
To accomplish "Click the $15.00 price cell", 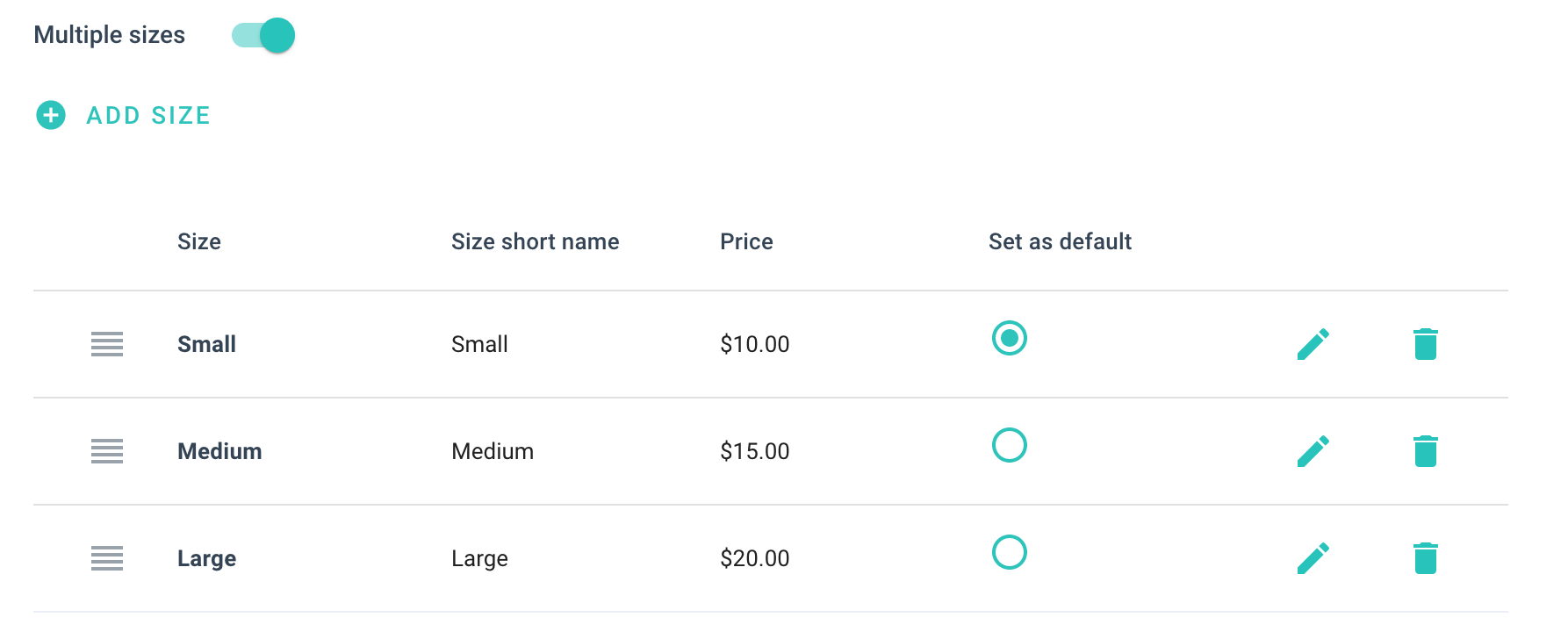I will tap(754, 451).
